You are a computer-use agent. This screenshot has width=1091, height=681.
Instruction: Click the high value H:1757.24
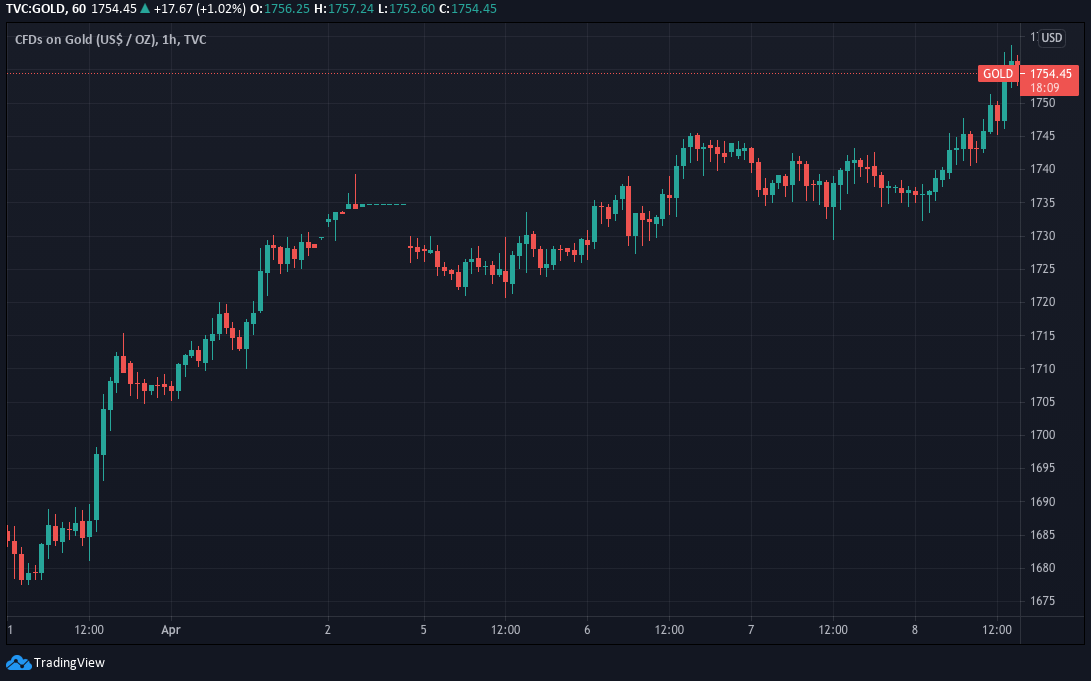(x=344, y=9)
